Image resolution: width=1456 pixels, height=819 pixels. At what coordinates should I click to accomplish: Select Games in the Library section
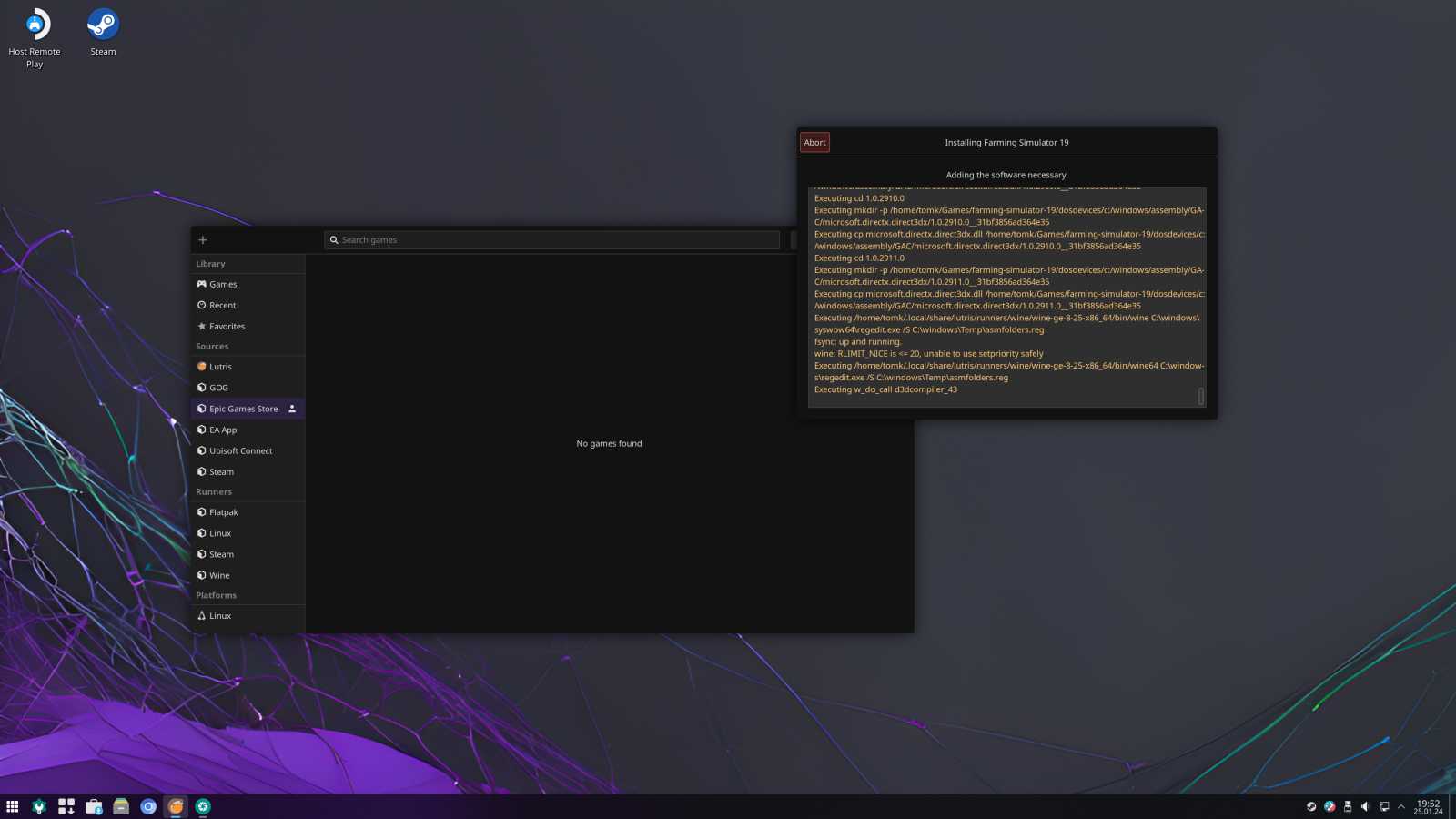[248, 284]
